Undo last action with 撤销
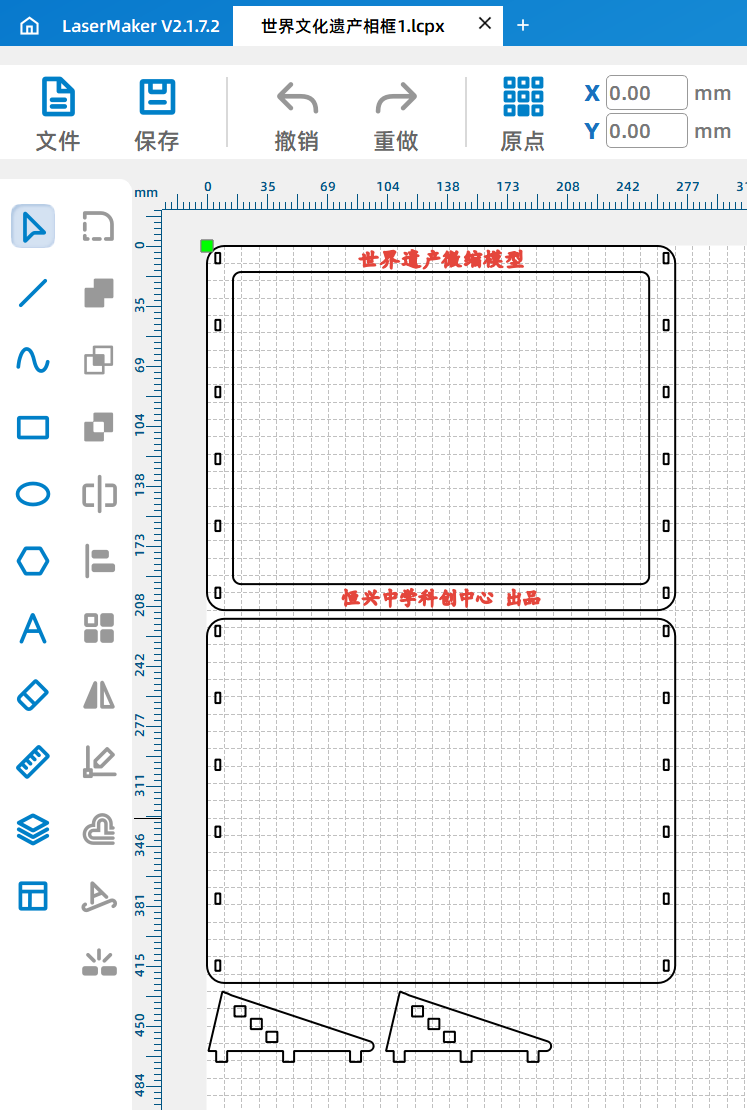 coord(297,116)
